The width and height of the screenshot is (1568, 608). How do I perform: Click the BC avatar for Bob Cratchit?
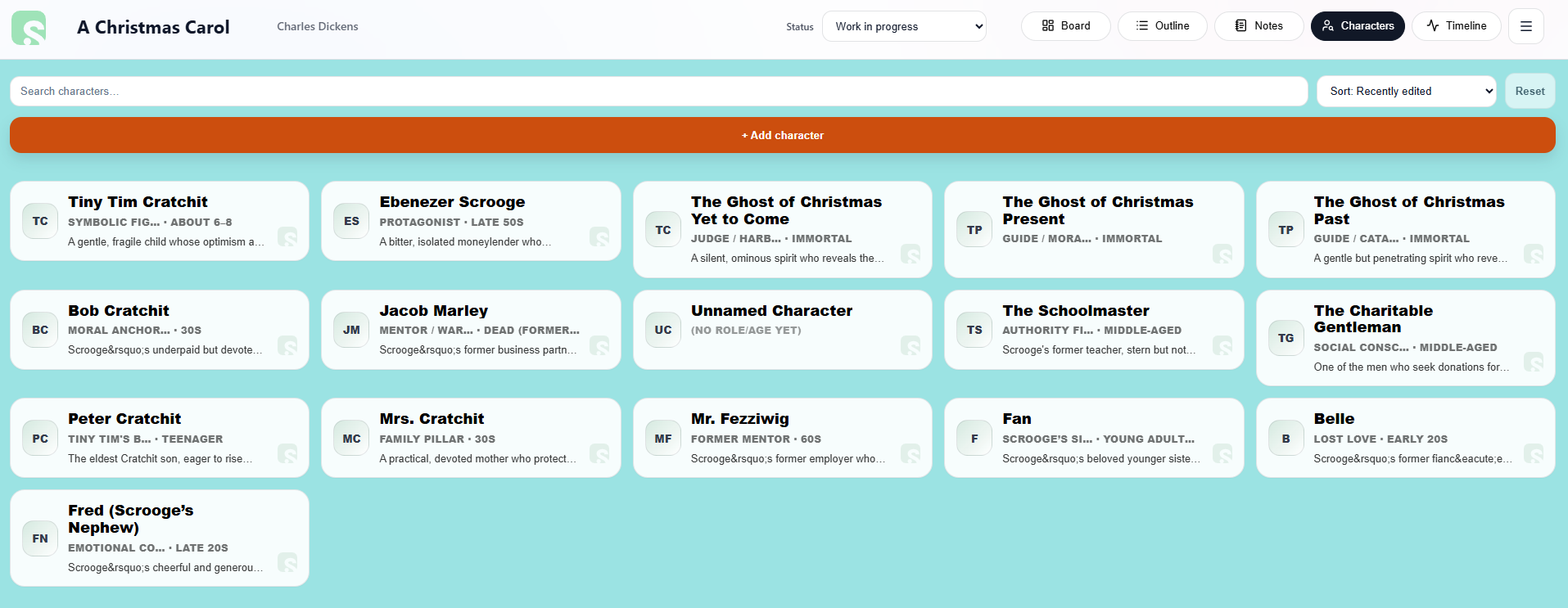pyautogui.click(x=40, y=330)
